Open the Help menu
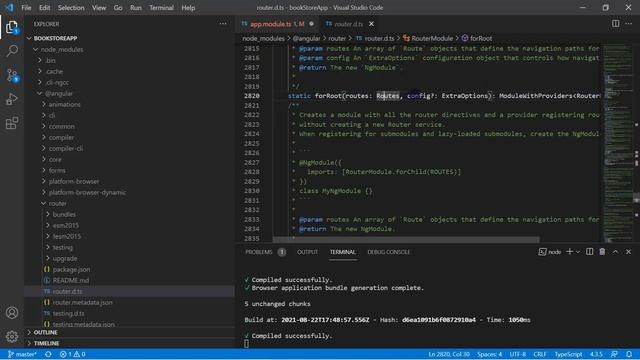This screenshot has width=640, height=360. (x=188, y=8)
